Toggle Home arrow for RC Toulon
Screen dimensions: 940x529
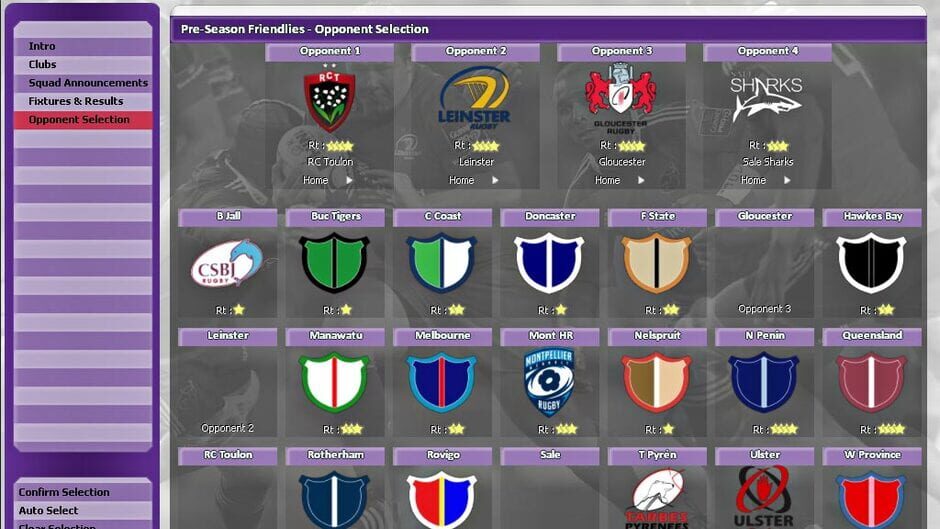[x=349, y=181]
